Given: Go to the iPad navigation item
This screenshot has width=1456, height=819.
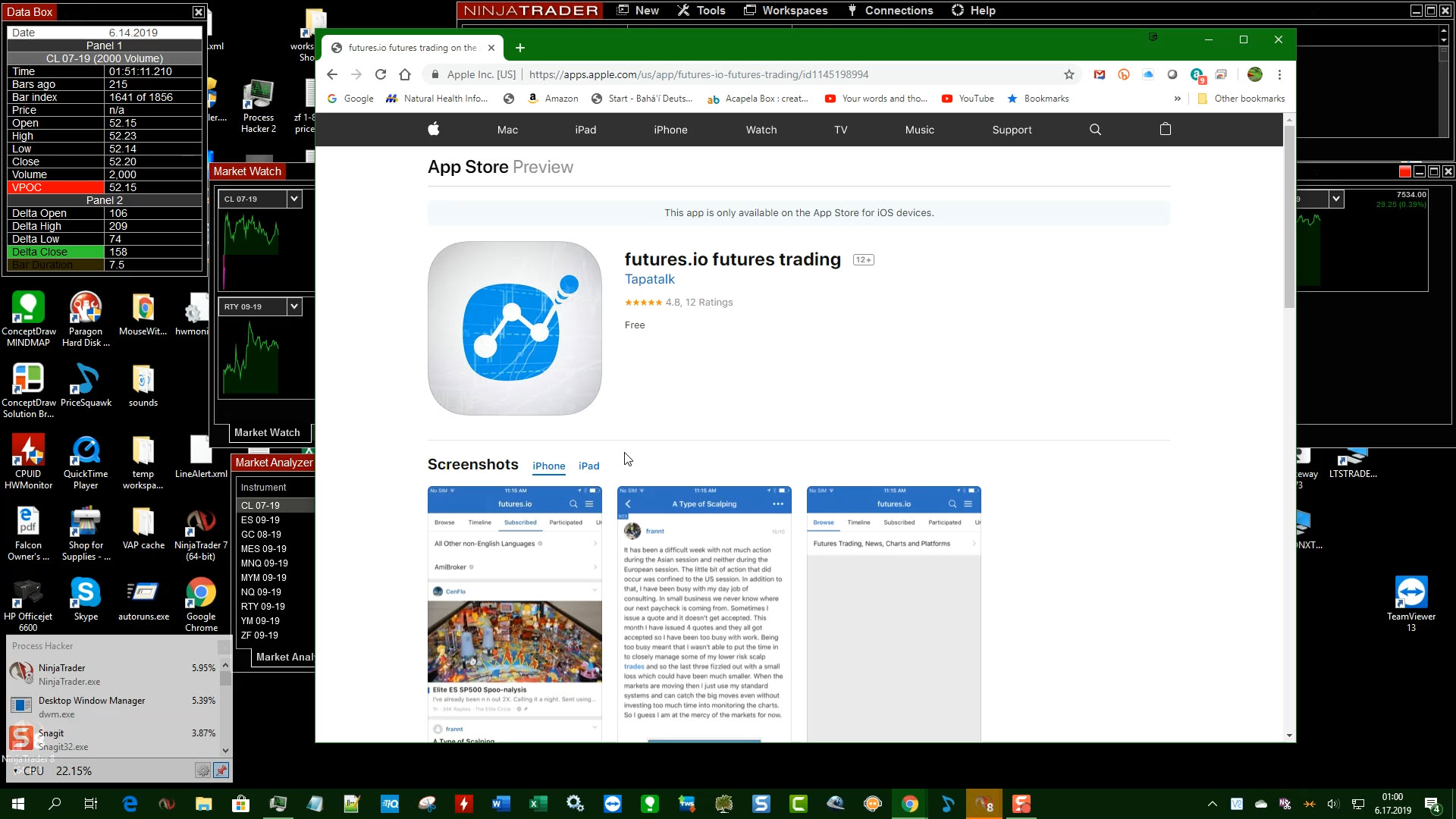Looking at the screenshot, I should (x=585, y=130).
